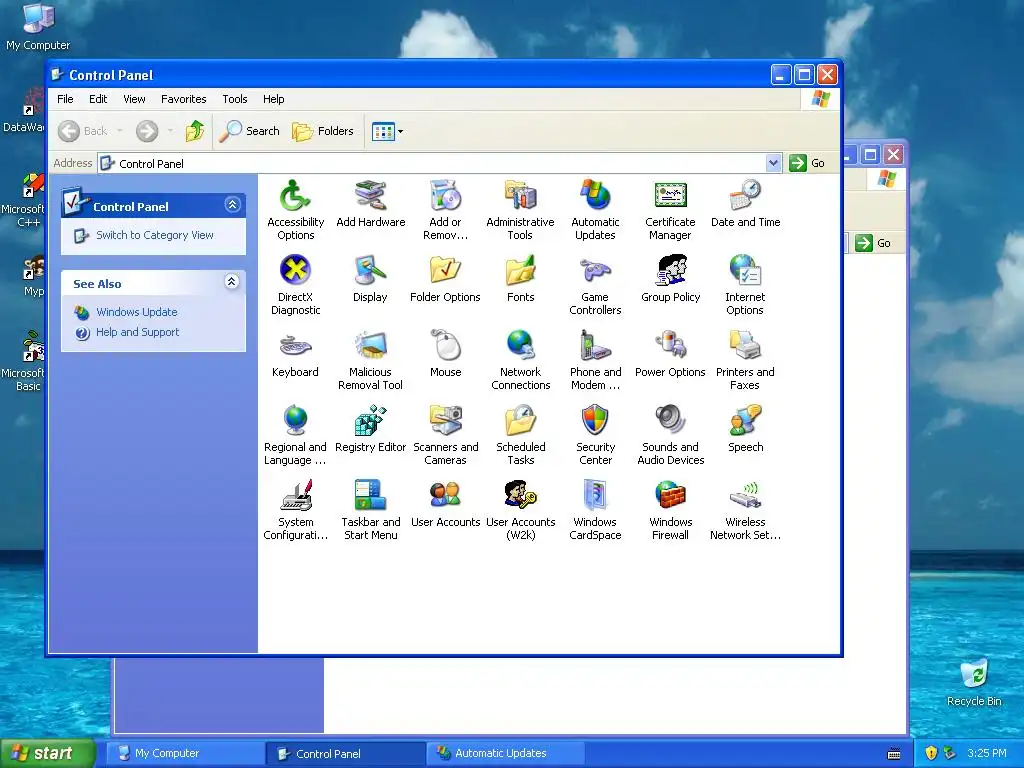Open Wireless Network Setup icon
This screenshot has width=1024, height=768.
coord(745,495)
